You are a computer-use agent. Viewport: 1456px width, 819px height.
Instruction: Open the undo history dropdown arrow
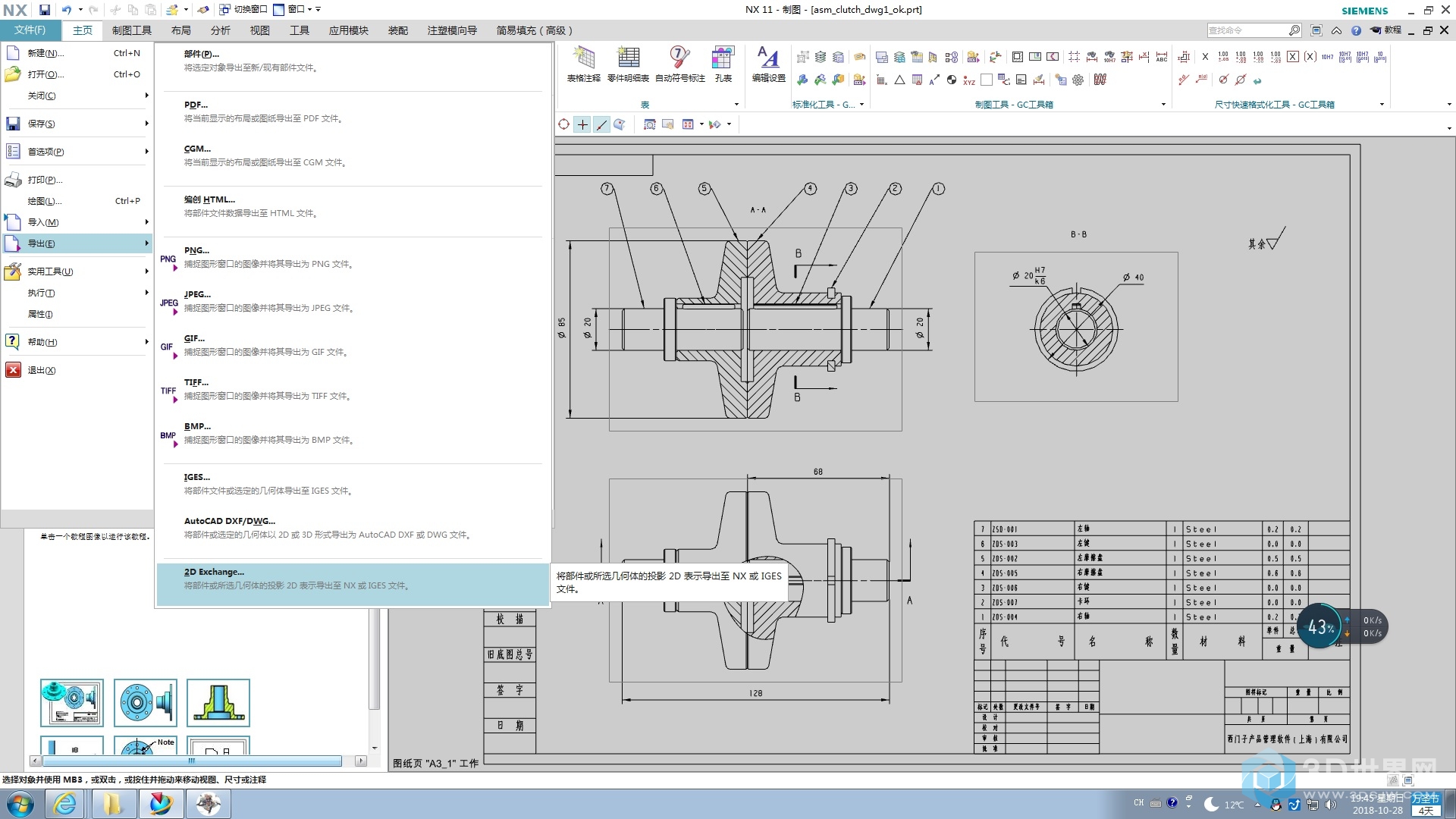pos(80,10)
